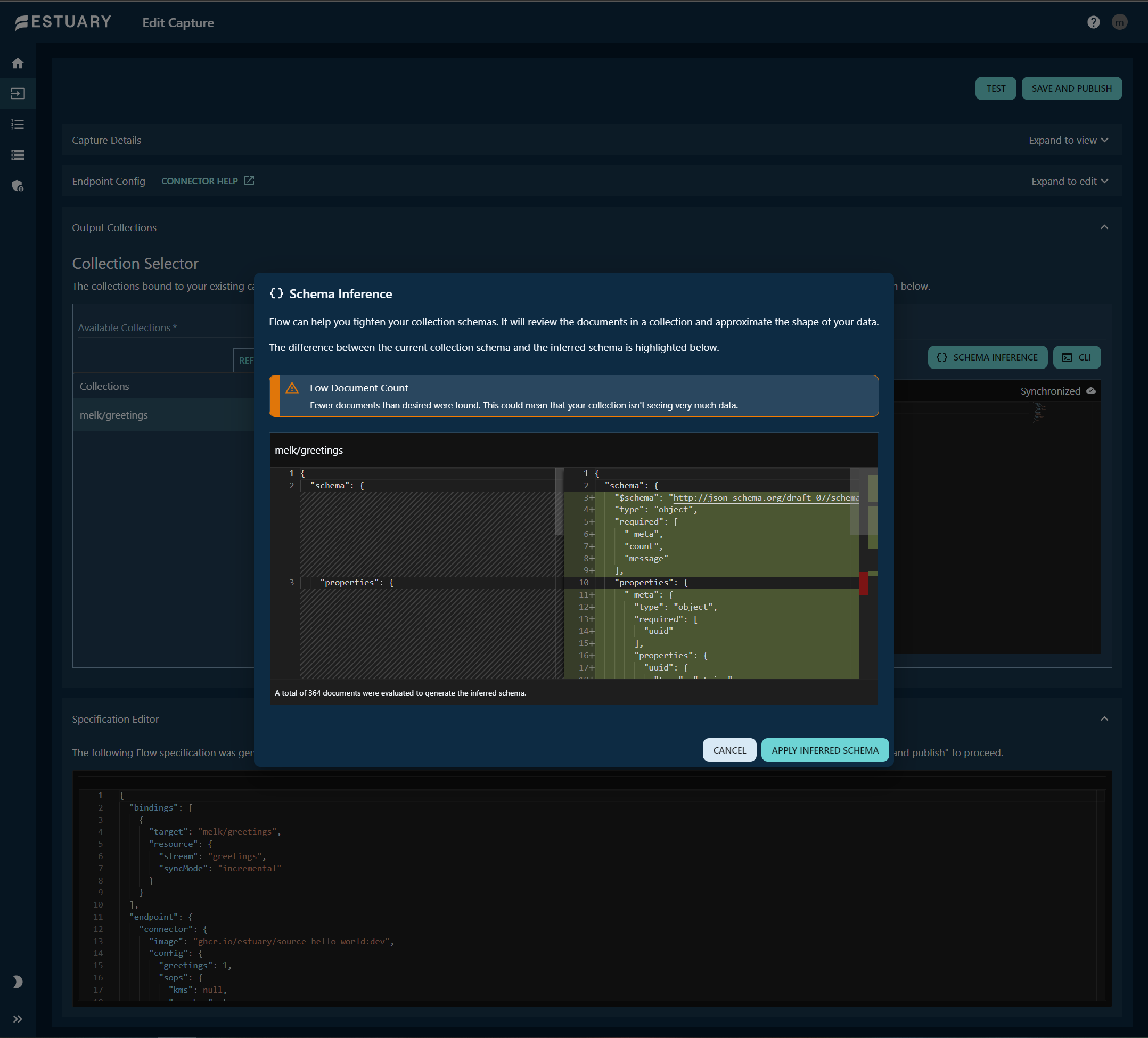Click the Available Collections input field

pos(165,328)
